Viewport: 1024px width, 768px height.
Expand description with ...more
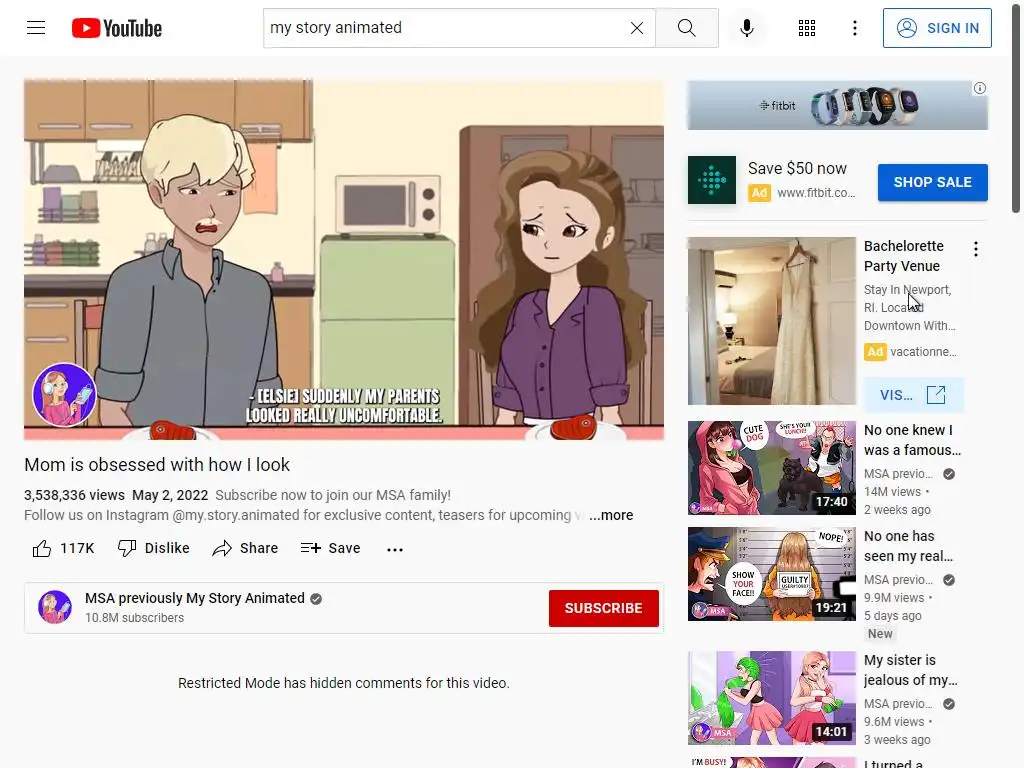[611, 515]
